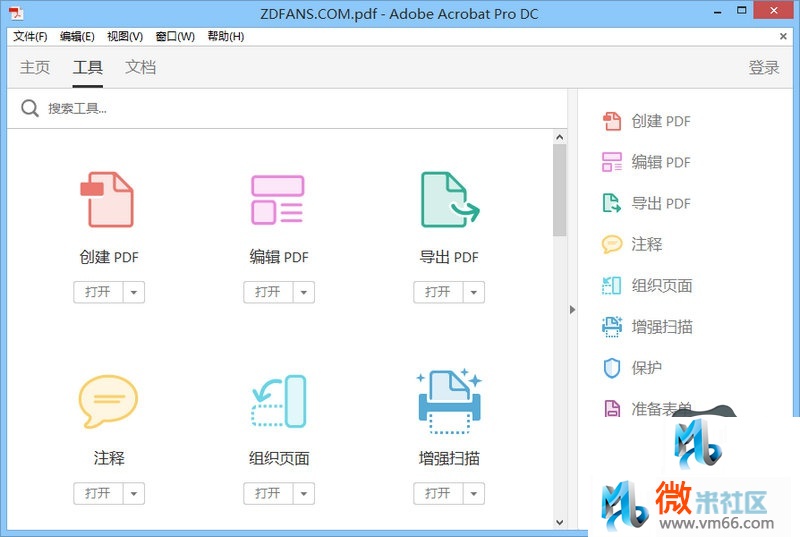Click the large 创建 PDF tool icon

(x=107, y=199)
